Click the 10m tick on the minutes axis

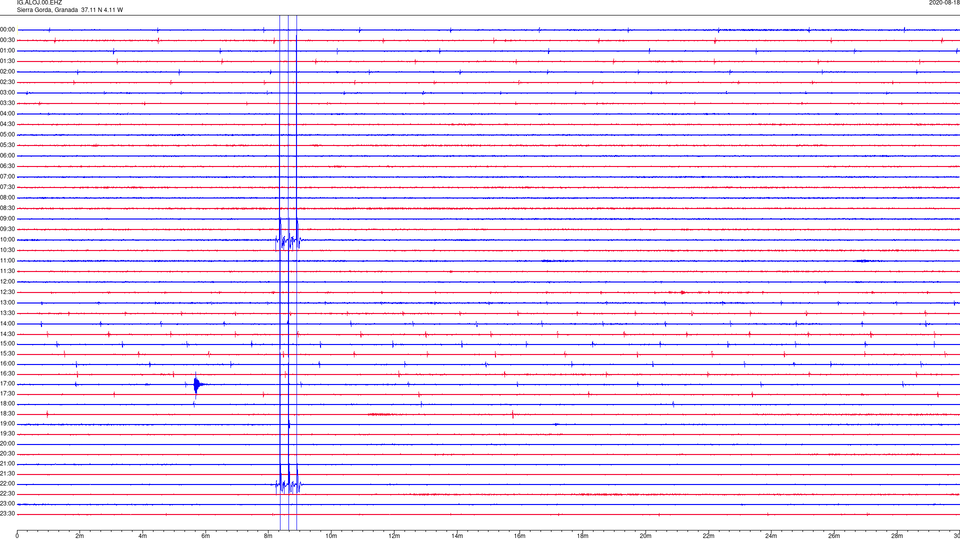[331, 536]
